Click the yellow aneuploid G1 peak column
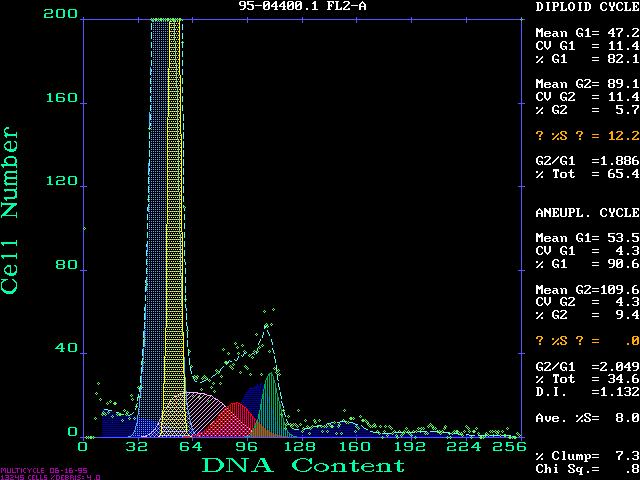Viewport: 640px width, 480px height. pyautogui.click(x=174, y=229)
